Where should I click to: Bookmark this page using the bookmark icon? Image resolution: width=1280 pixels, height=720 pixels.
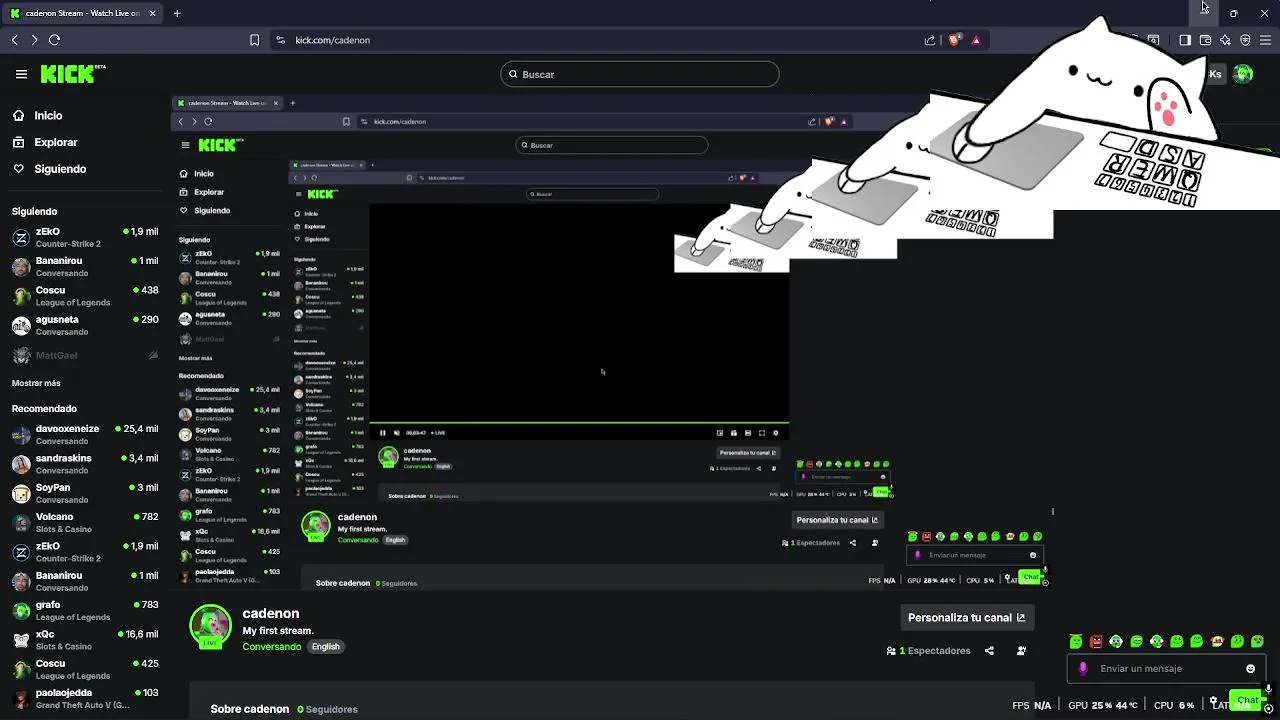click(x=254, y=40)
